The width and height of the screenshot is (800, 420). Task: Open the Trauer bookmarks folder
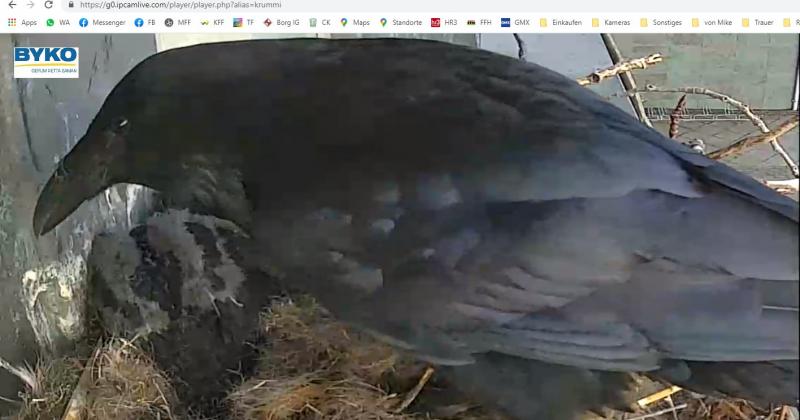(758, 22)
